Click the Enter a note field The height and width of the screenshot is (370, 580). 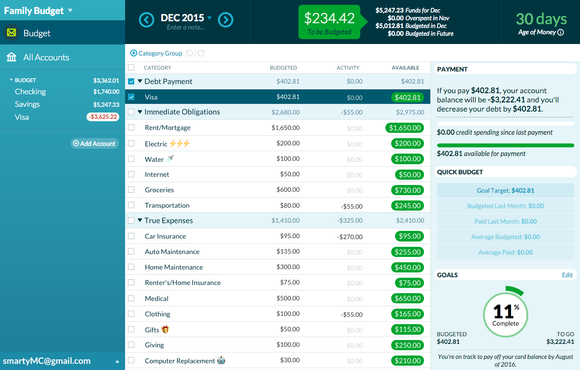tap(185, 27)
